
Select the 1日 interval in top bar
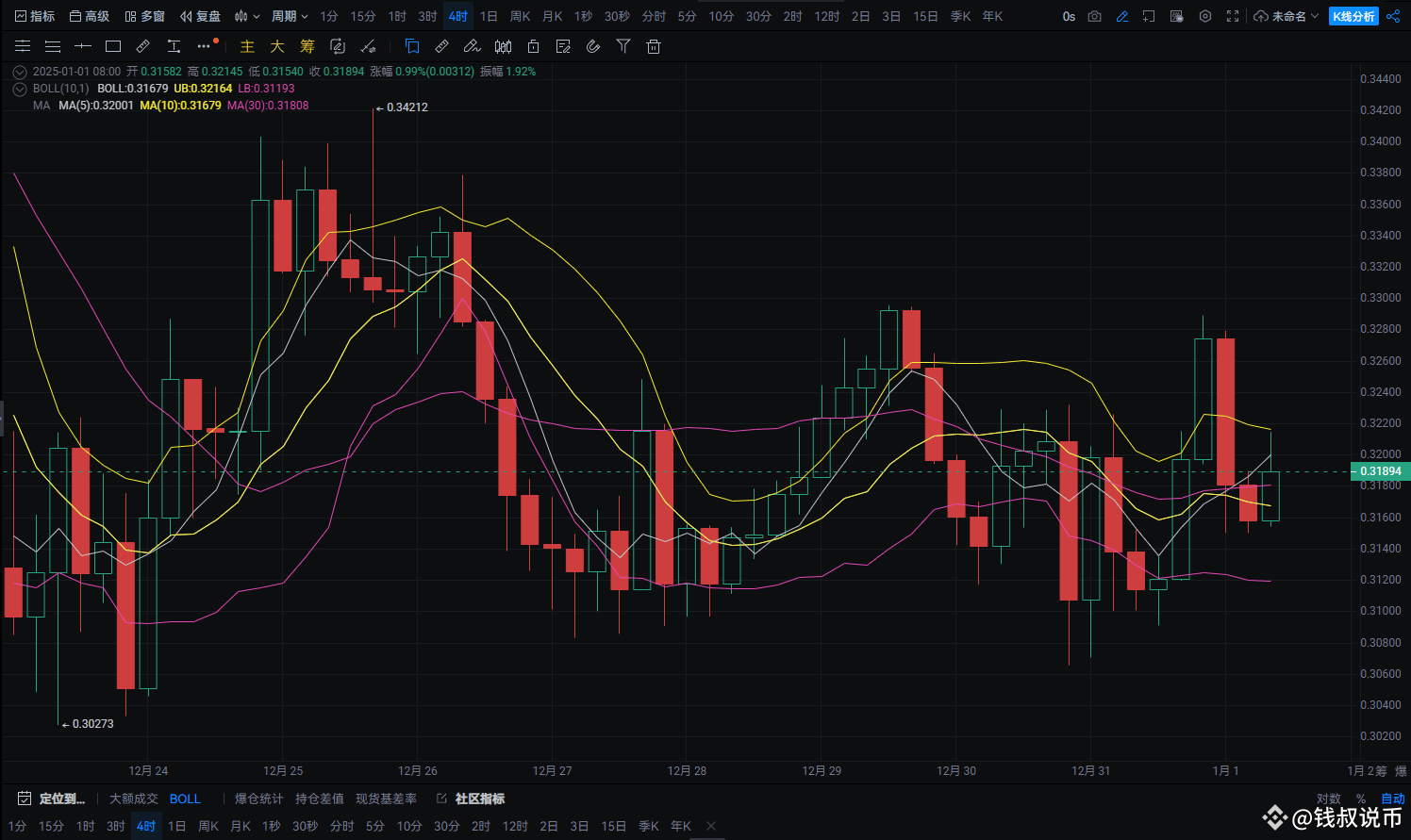[489, 16]
